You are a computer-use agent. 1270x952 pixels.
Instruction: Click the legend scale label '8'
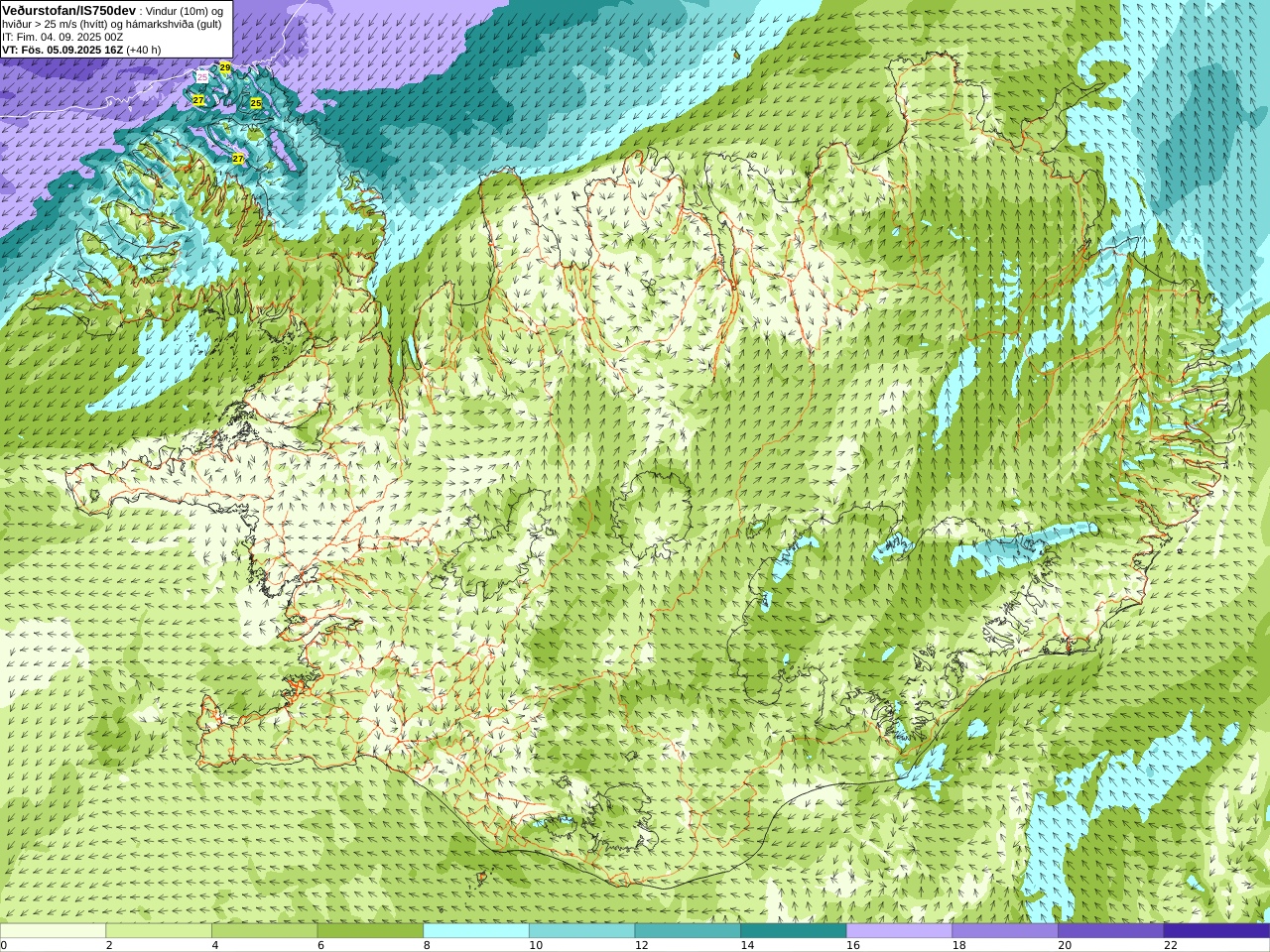427,945
